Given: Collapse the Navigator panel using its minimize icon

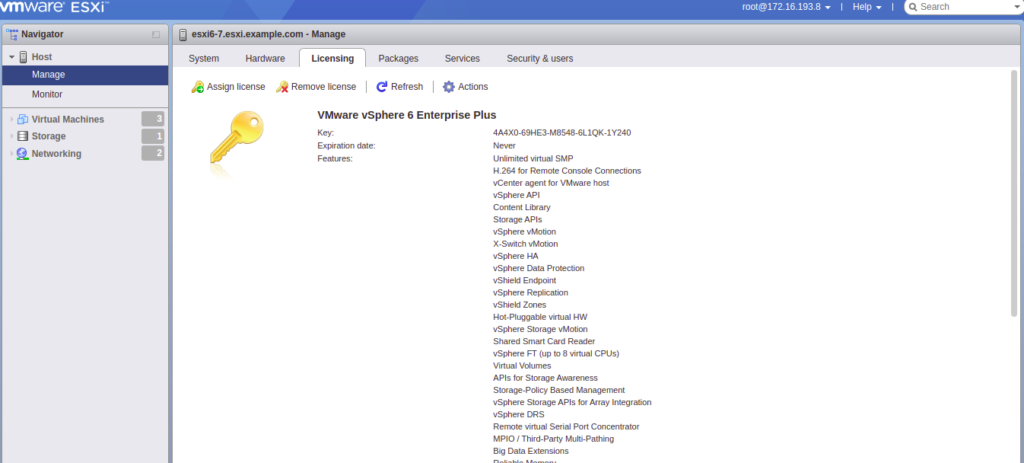Looking at the screenshot, I should (x=155, y=35).
